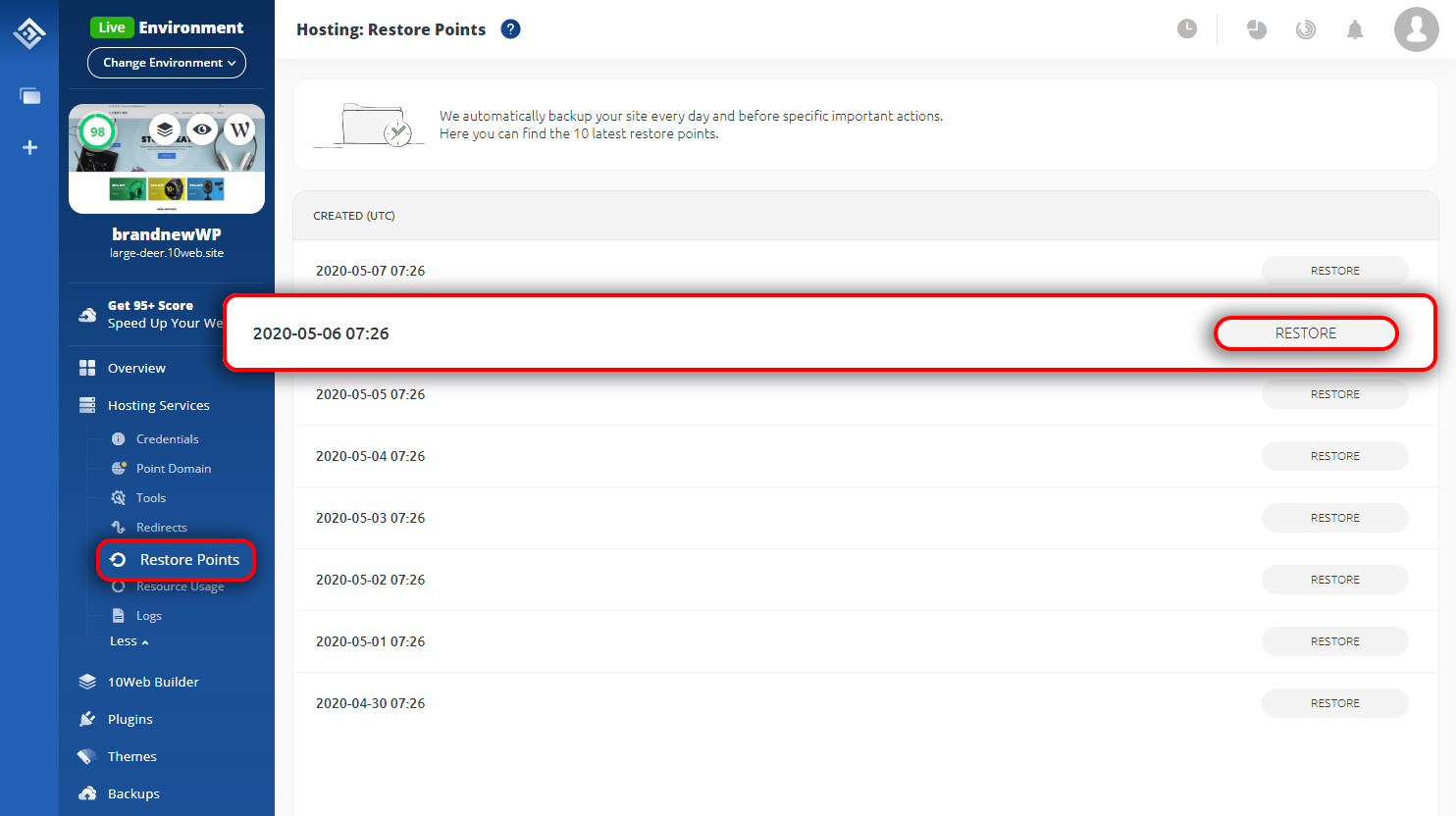Click the Credentials info icon
Screen dimensions: 1456x816
click(119, 439)
